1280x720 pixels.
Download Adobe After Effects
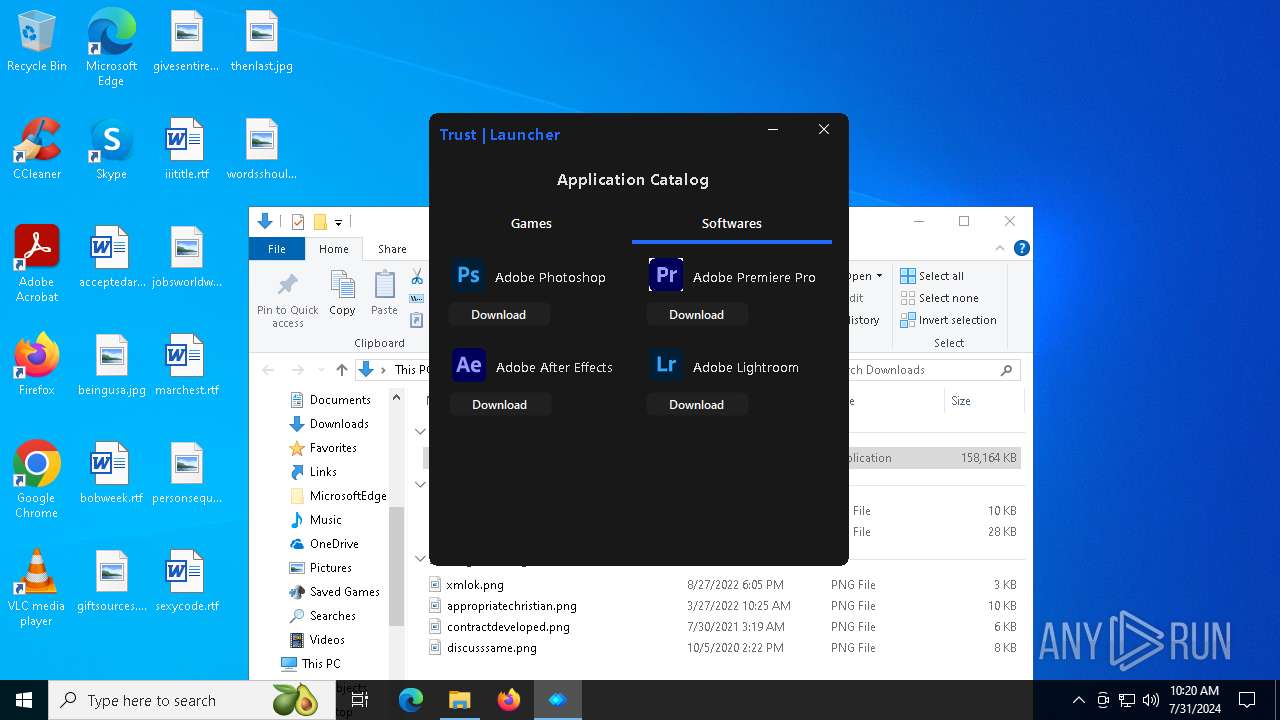(x=498, y=404)
